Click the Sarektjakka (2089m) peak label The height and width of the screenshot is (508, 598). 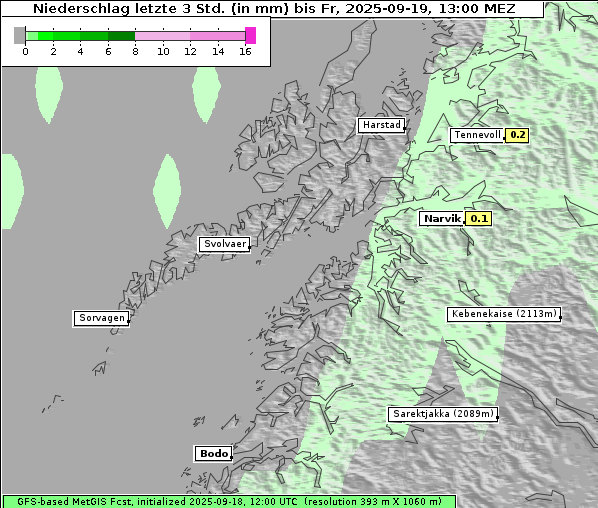click(x=443, y=414)
